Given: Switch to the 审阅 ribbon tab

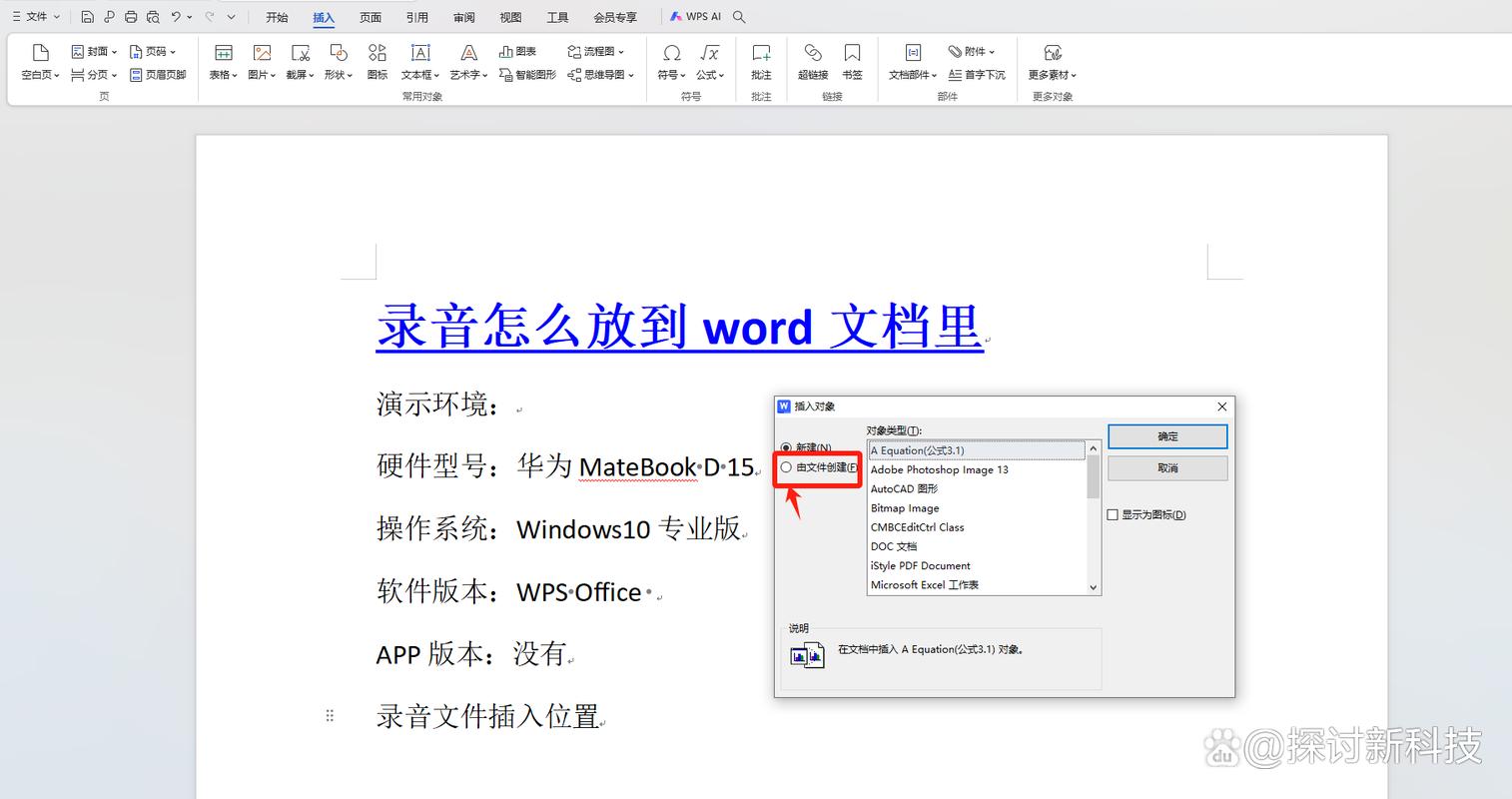Looking at the screenshot, I should 464,17.
